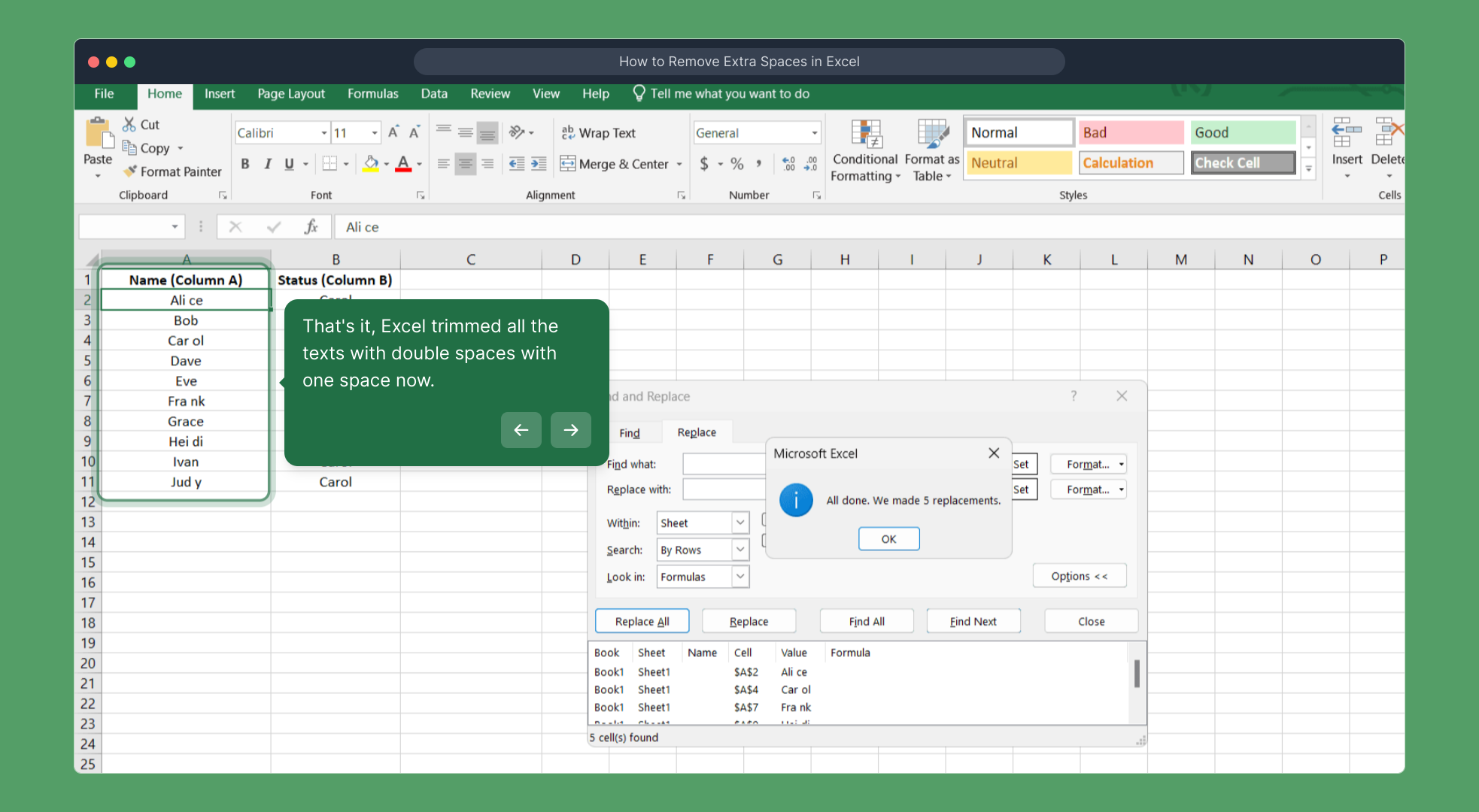The width and height of the screenshot is (1479, 812).
Task: Click the Increase Font Size icon
Action: pyautogui.click(x=393, y=132)
